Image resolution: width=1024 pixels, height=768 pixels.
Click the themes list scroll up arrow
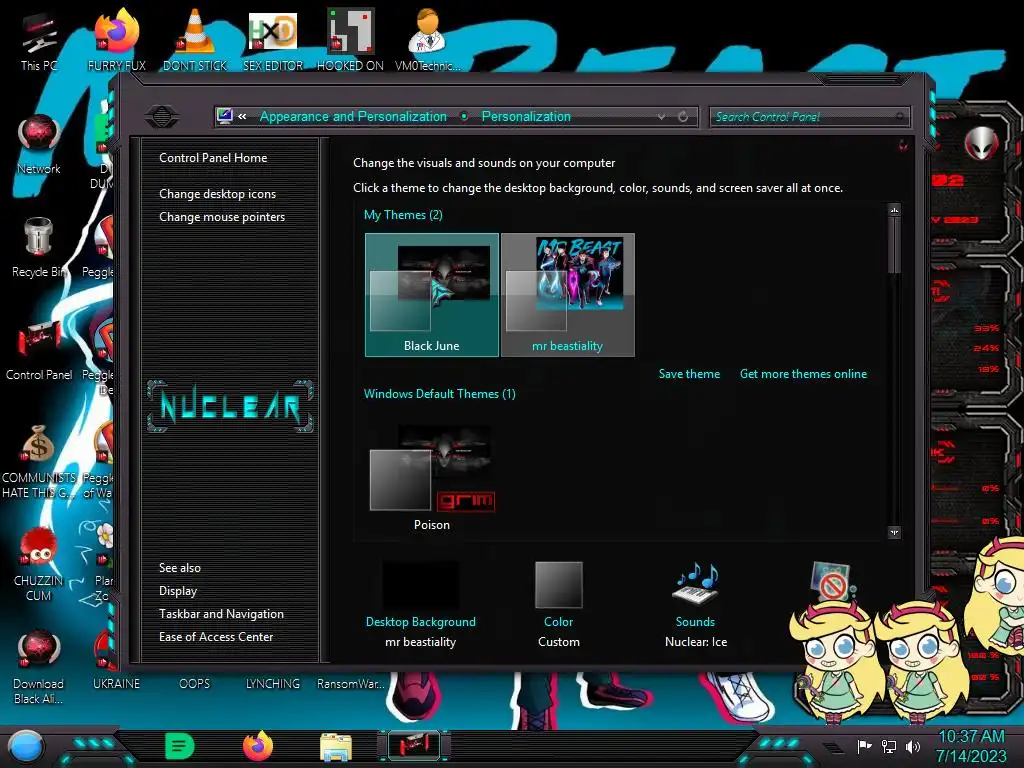pos(895,210)
